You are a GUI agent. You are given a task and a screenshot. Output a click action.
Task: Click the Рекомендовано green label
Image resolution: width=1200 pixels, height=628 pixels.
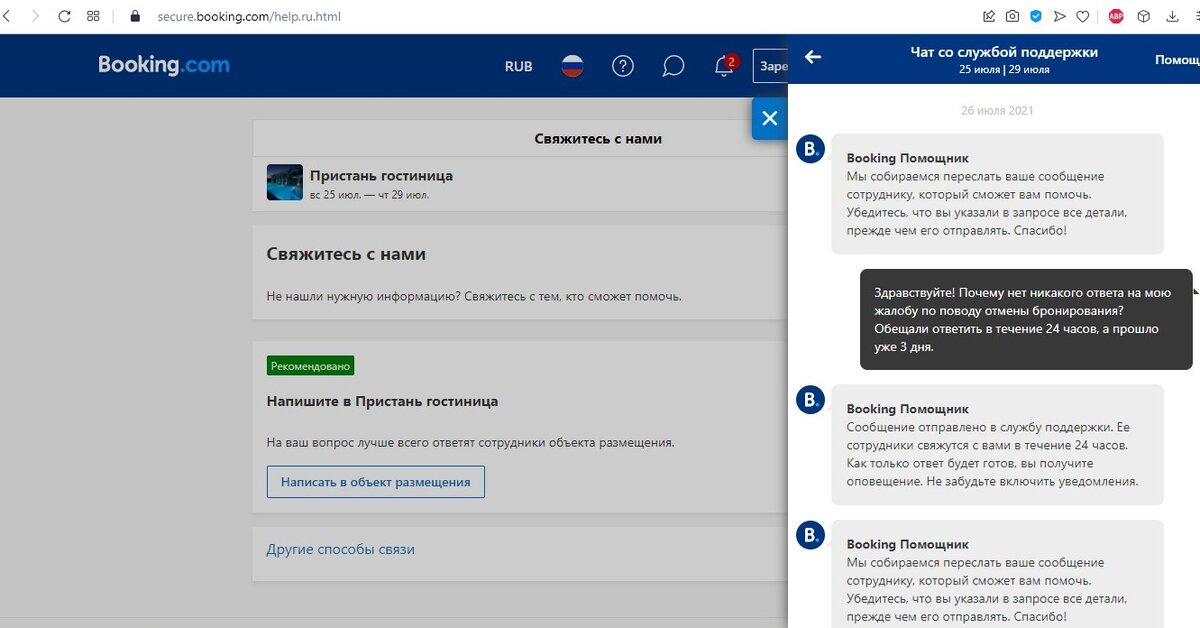pyautogui.click(x=311, y=366)
